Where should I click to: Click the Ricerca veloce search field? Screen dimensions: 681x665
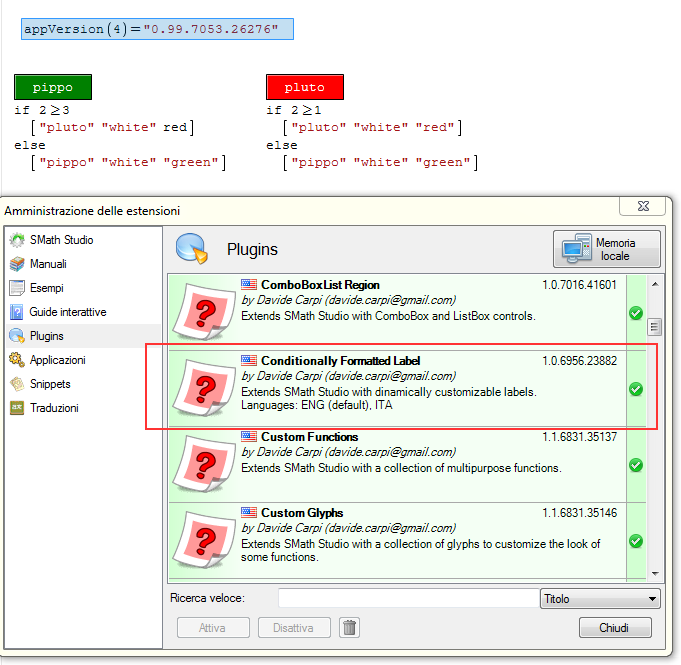tap(408, 599)
